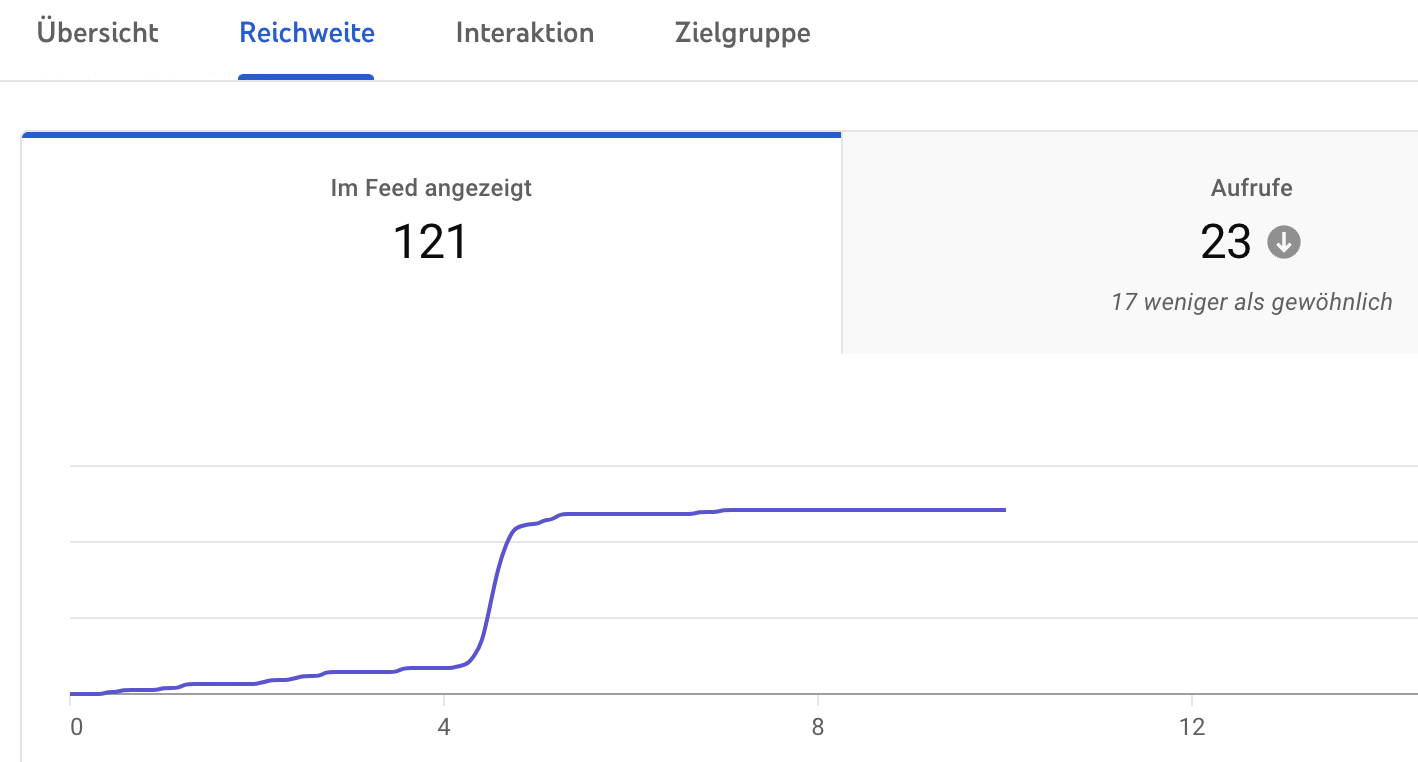Click the Aufrufe heading label
Viewport: 1418px width, 762px height.
coord(1251,187)
